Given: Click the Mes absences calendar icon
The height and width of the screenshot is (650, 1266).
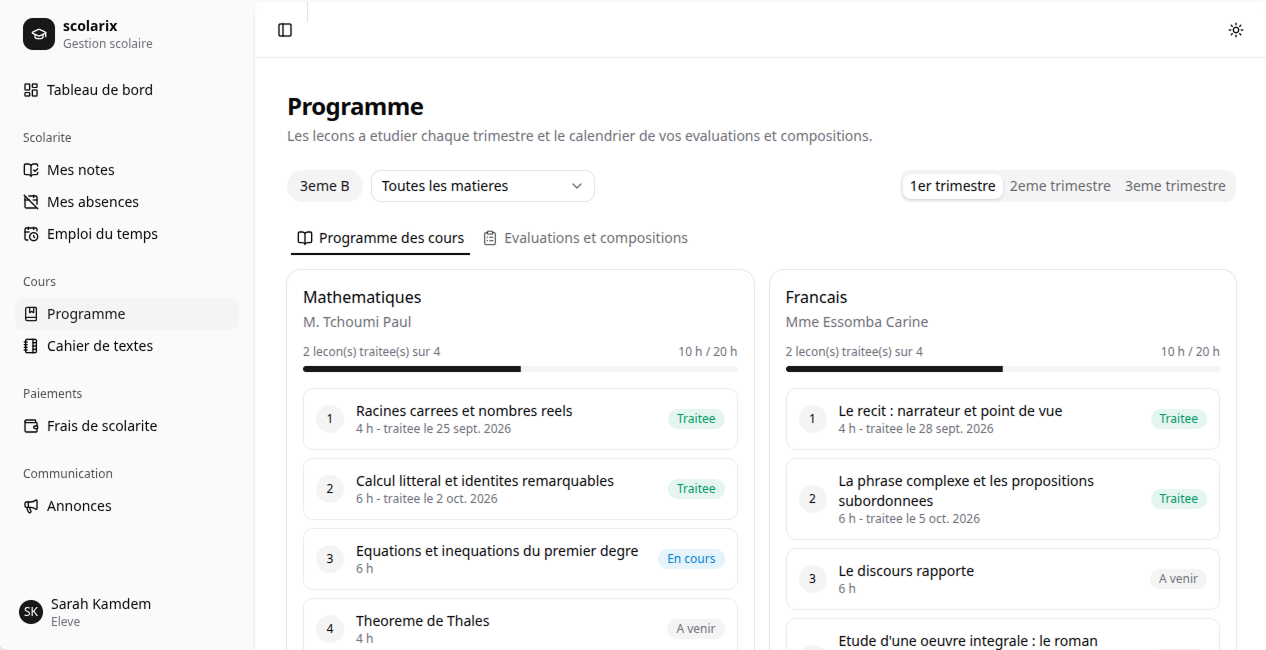Looking at the screenshot, I should point(31,202).
